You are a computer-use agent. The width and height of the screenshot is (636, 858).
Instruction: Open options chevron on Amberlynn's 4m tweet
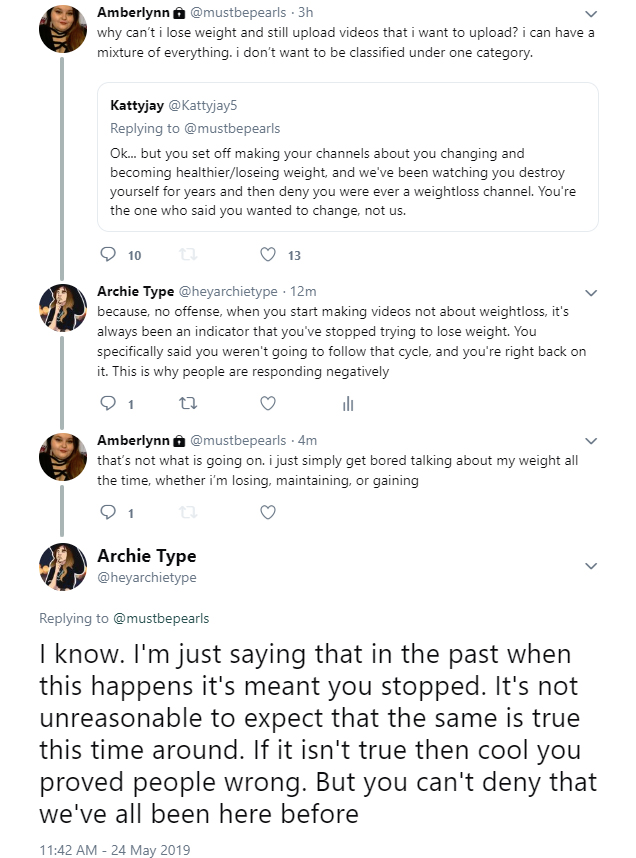coord(591,441)
